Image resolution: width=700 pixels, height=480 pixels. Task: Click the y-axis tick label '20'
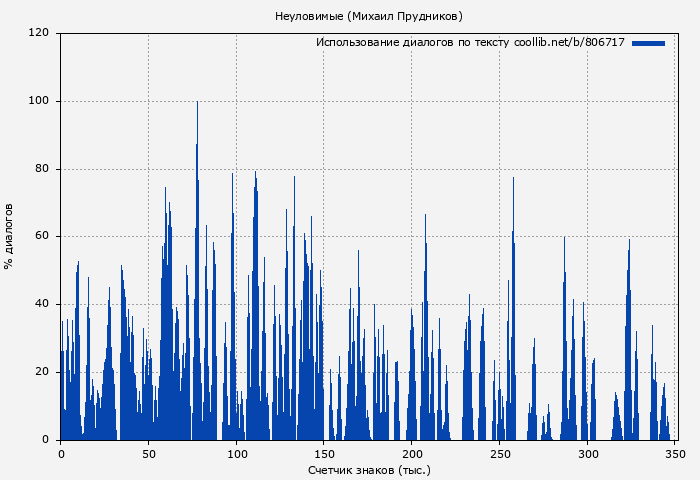42,372
